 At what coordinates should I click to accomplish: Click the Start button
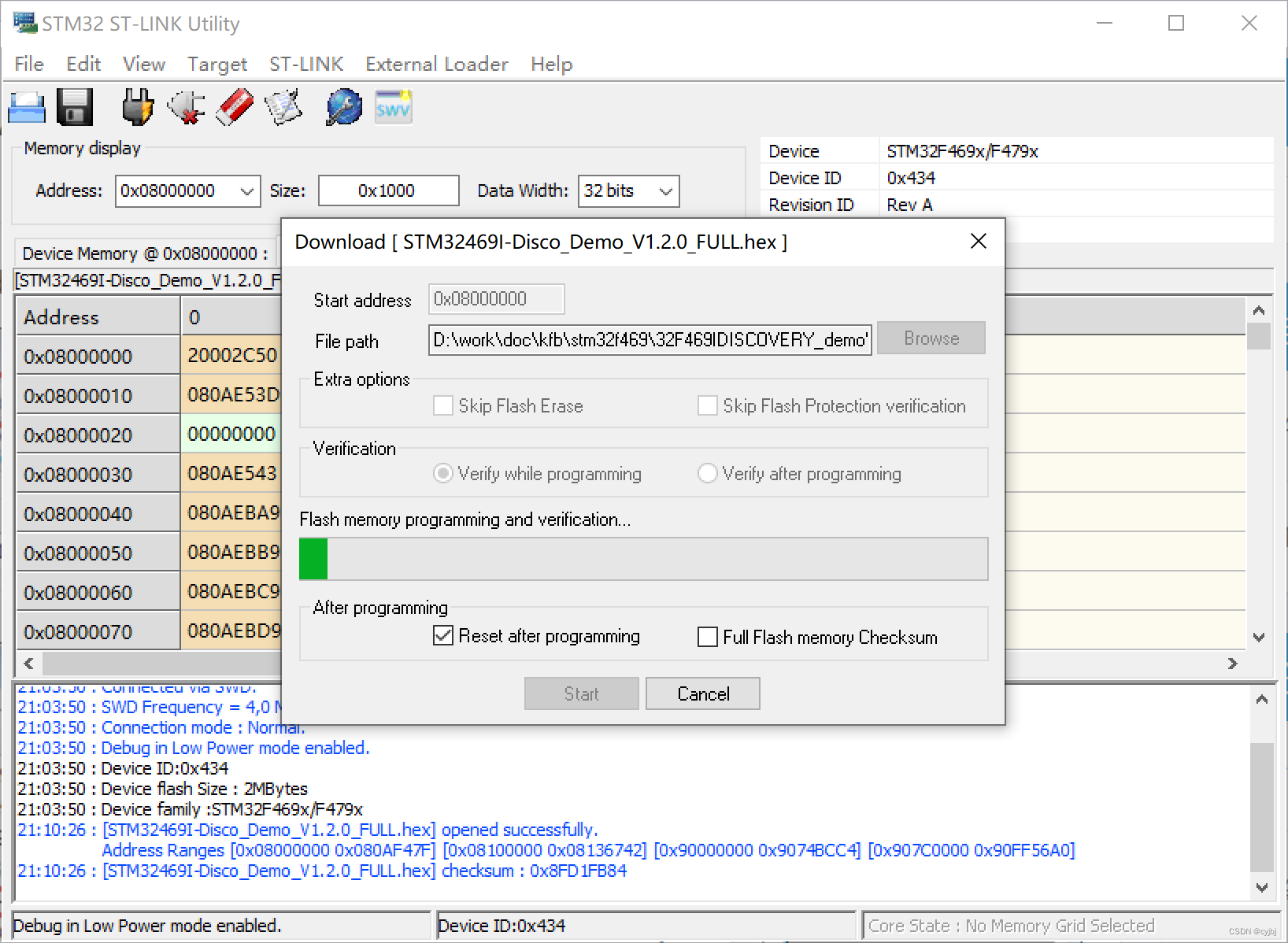pyautogui.click(x=582, y=693)
